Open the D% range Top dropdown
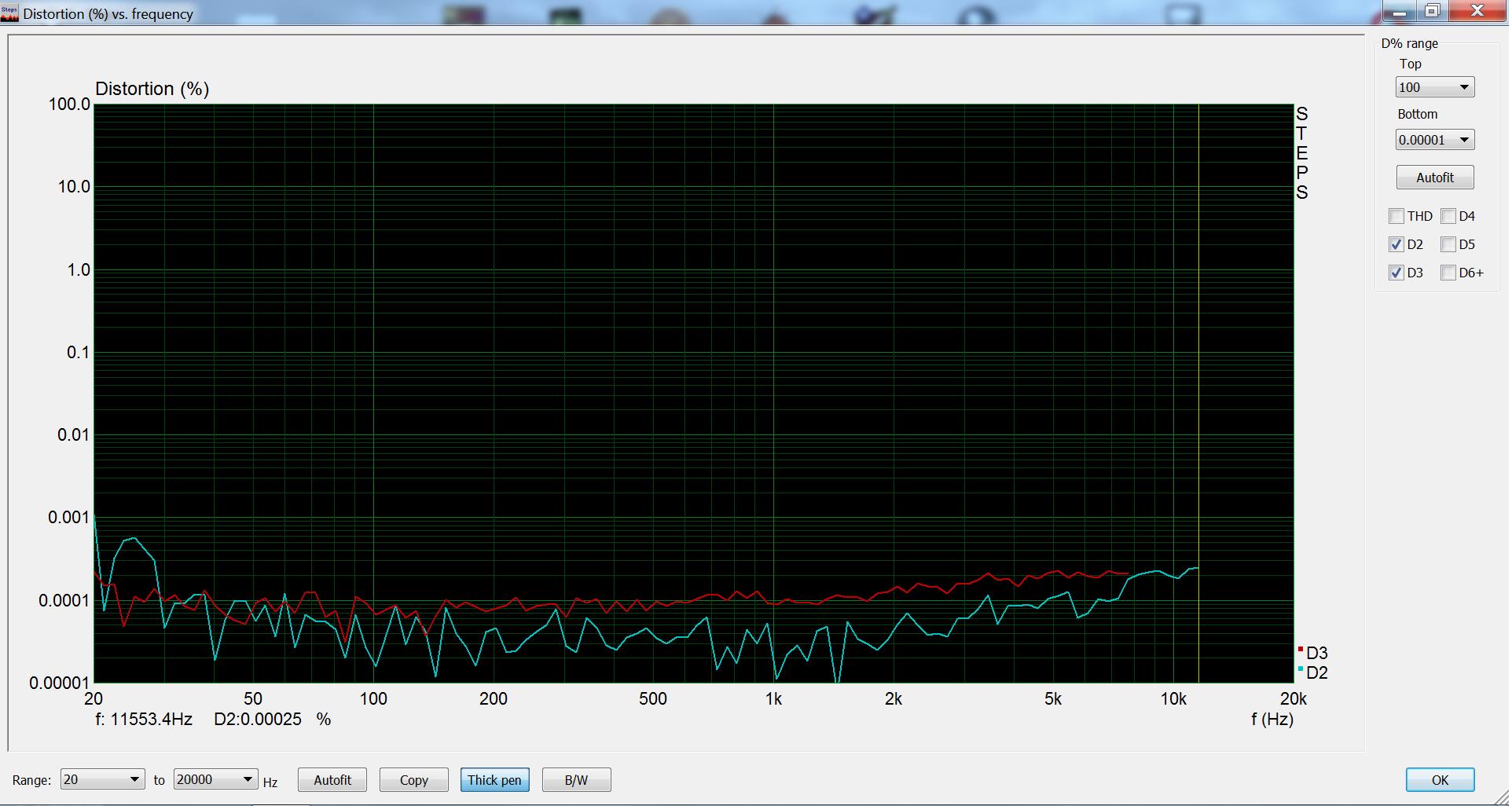The width and height of the screenshot is (1512, 806). click(x=1434, y=87)
